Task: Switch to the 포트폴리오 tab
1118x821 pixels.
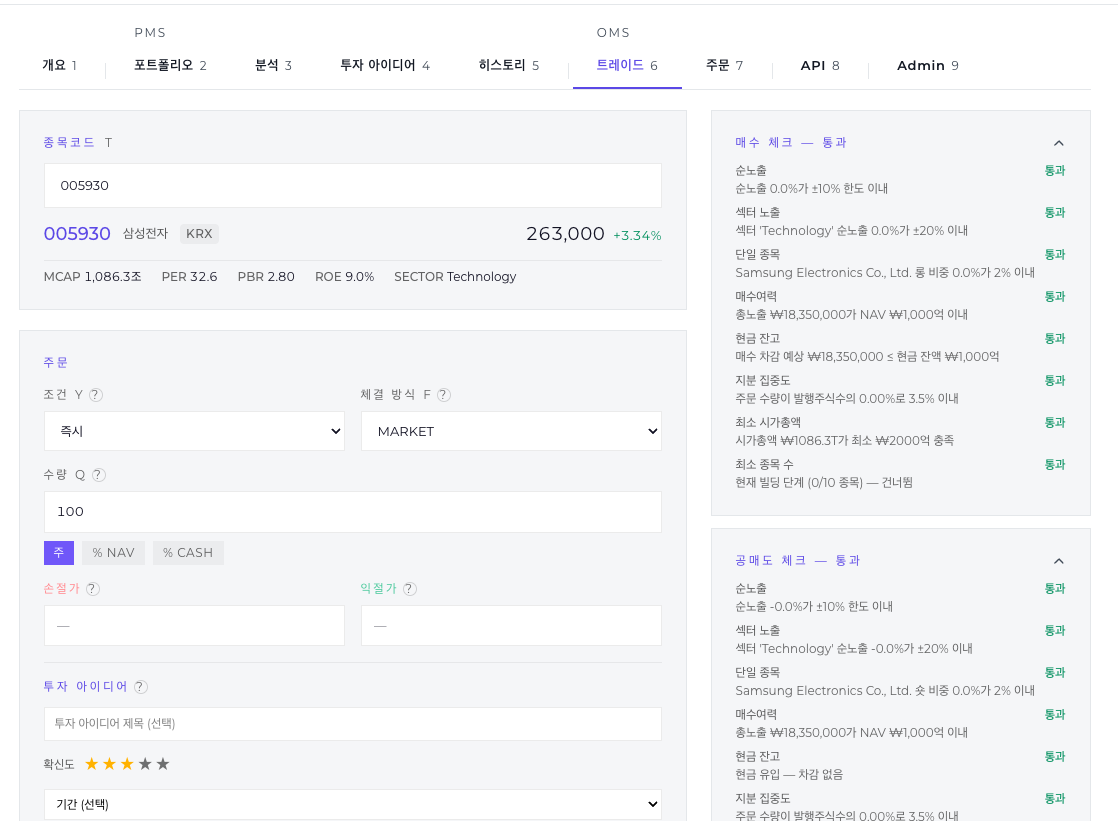Action: [x=170, y=66]
